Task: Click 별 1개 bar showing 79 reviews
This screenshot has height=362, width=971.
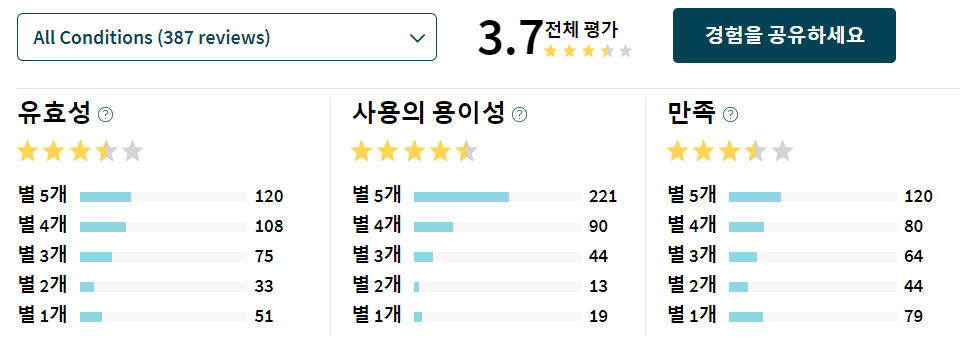Action: (812, 317)
